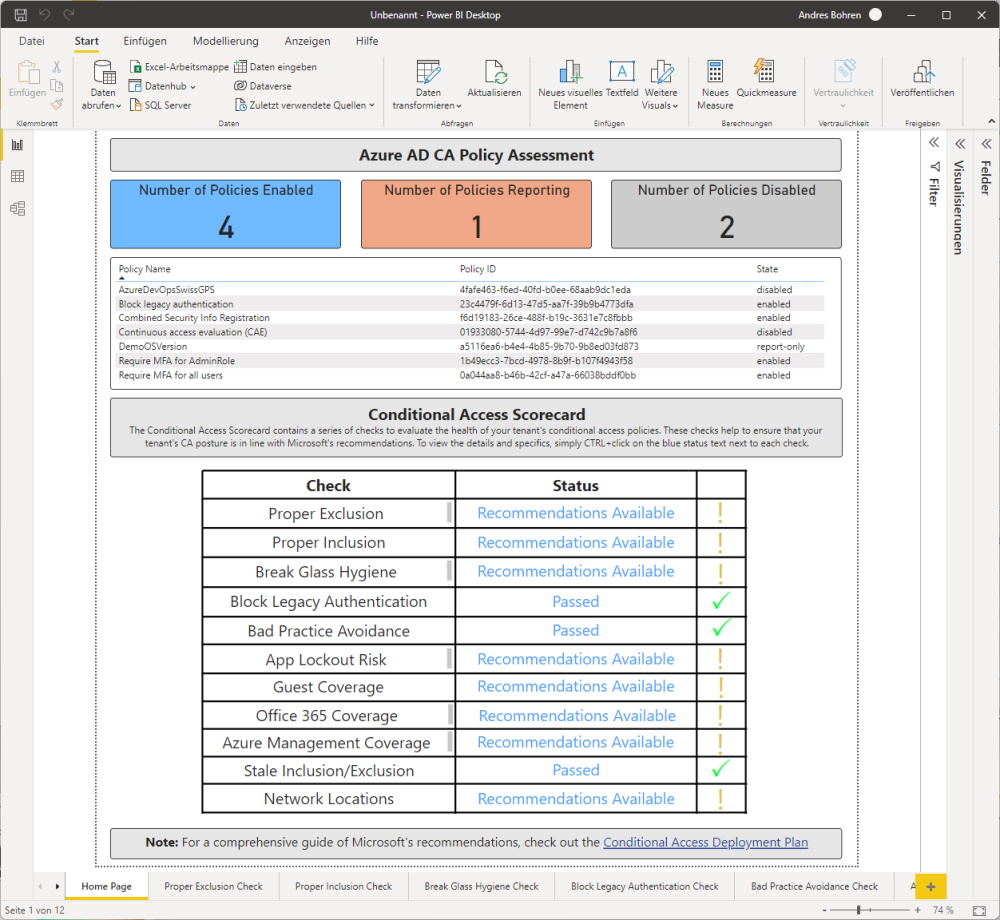The image size is (1000, 920).
Task: Click the format painter brush icon
Action: [57, 104]
